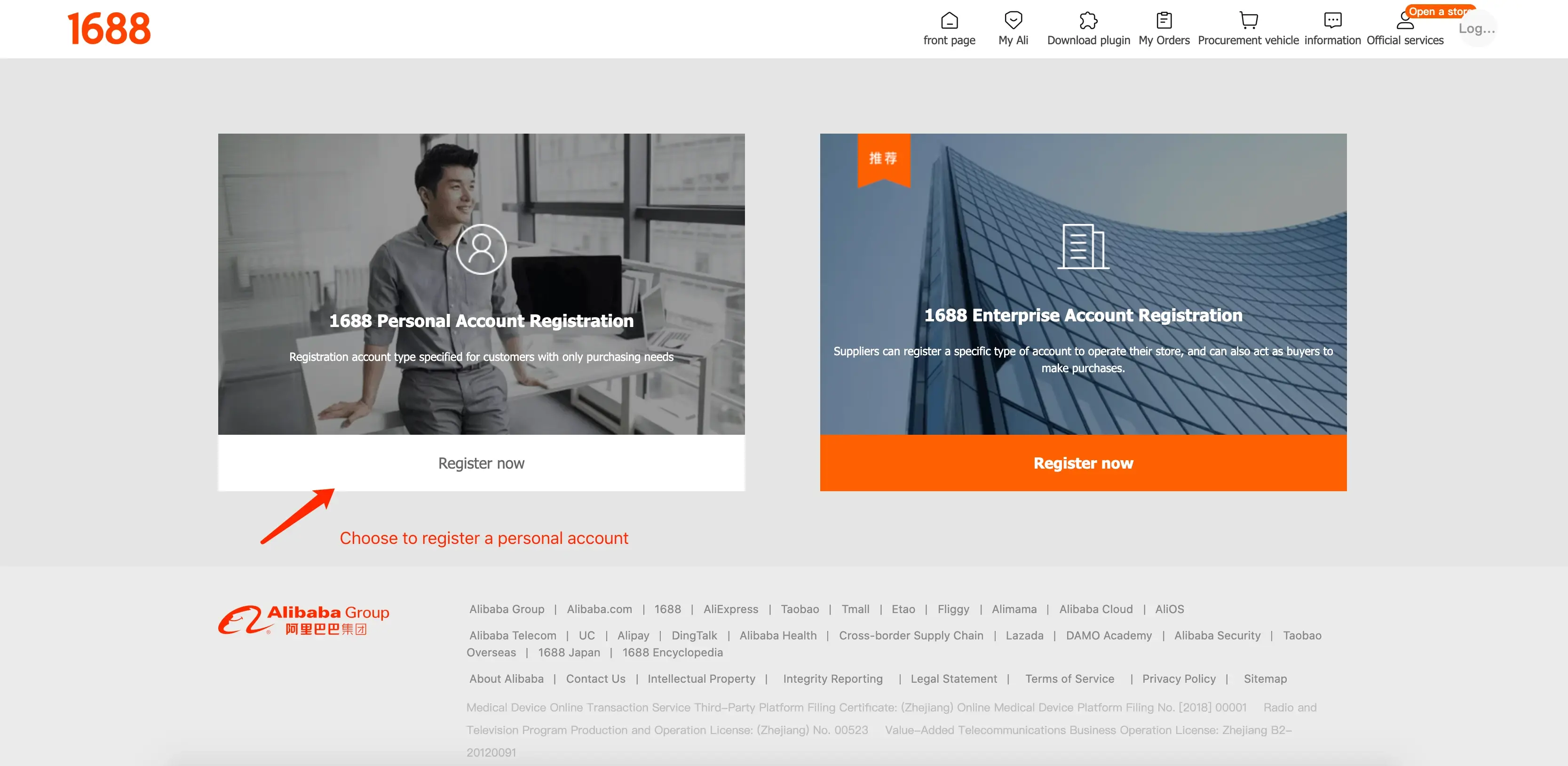Open the Procurement vehicle cart icon
Image resolution: width=1568 pixels, height=766 pixels.
1249,21
